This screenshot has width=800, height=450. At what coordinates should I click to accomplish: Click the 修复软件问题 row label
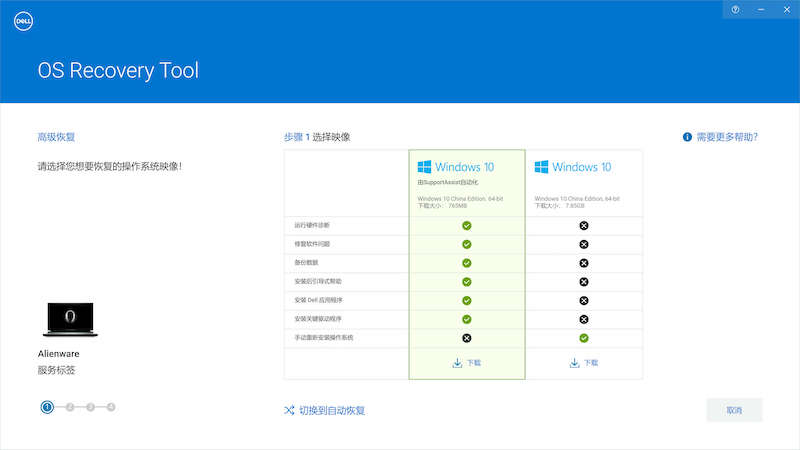point(312,244)
